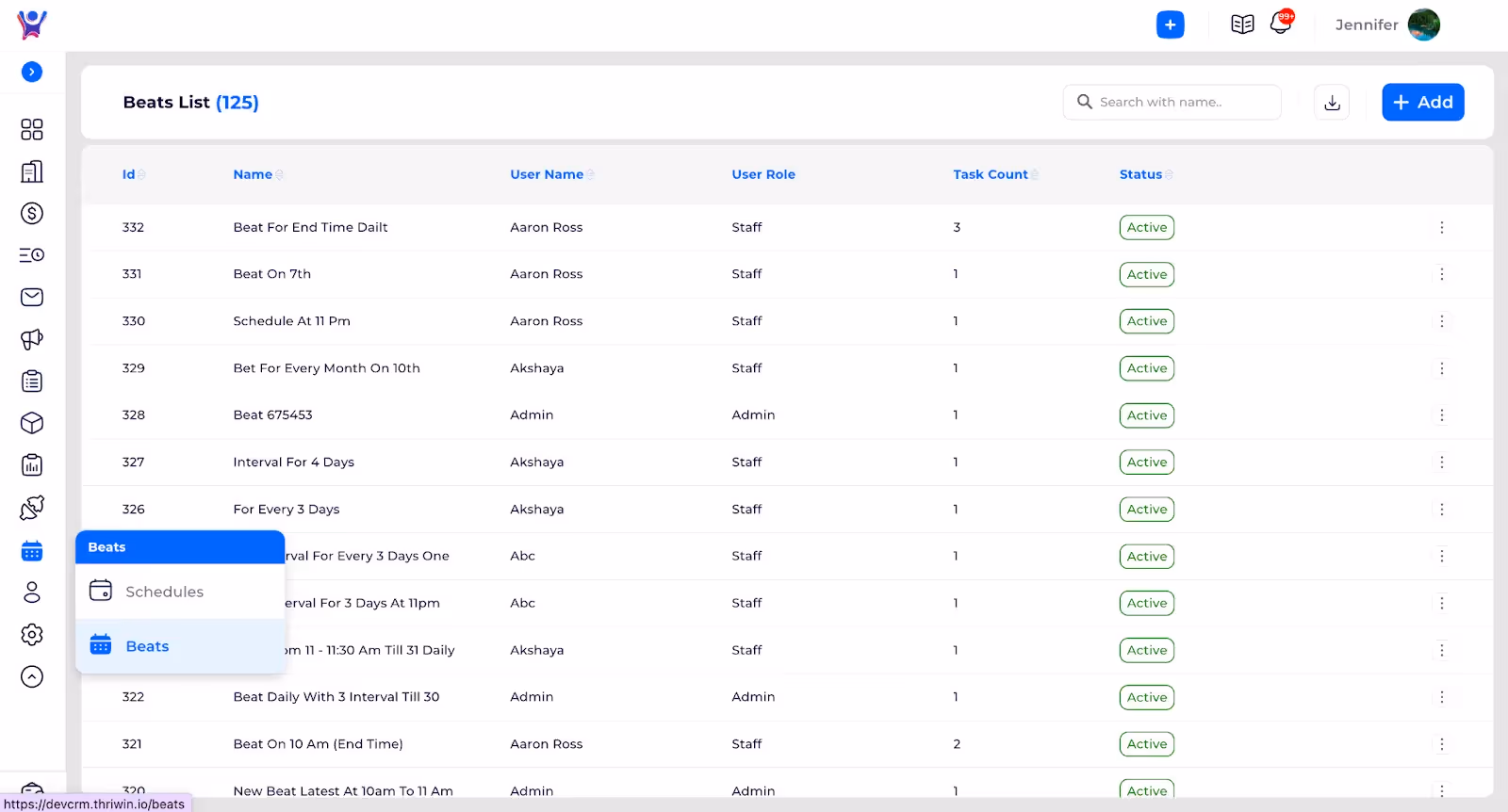The image size is (1508, 812).
Task: Click the blue Add button
Action: 1422,103
